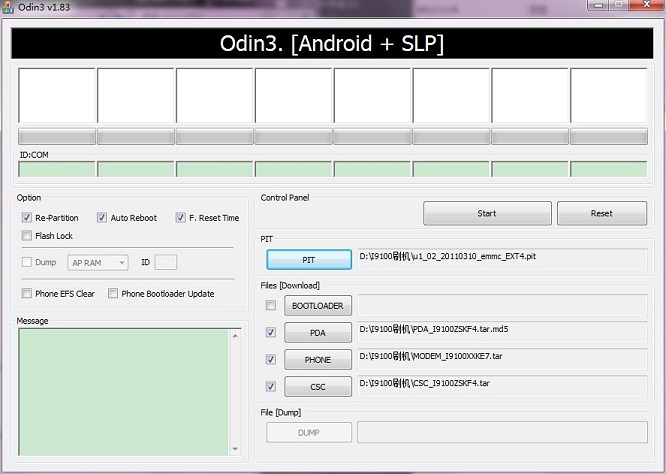Tick the checkbox beside the BOOTLOADER button
The width and height of the screenshot is (666, 474).
point(271,305)
